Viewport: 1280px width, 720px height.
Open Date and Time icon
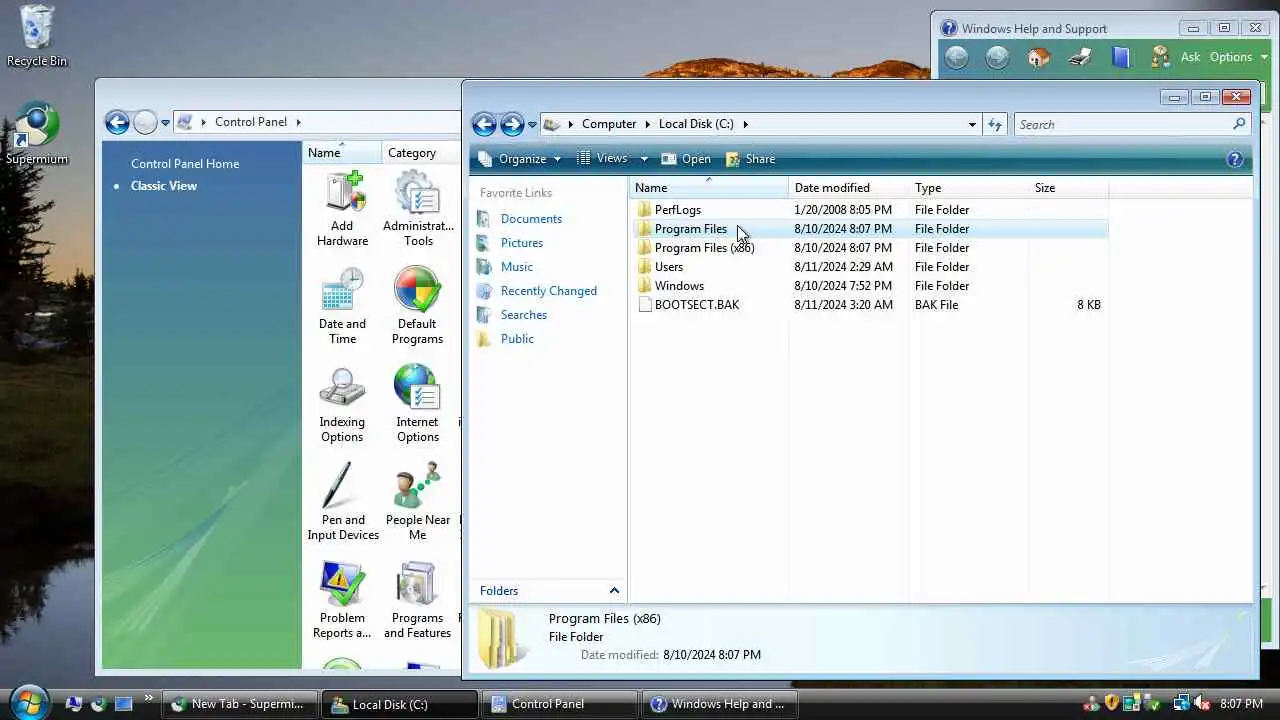point(342,306)
